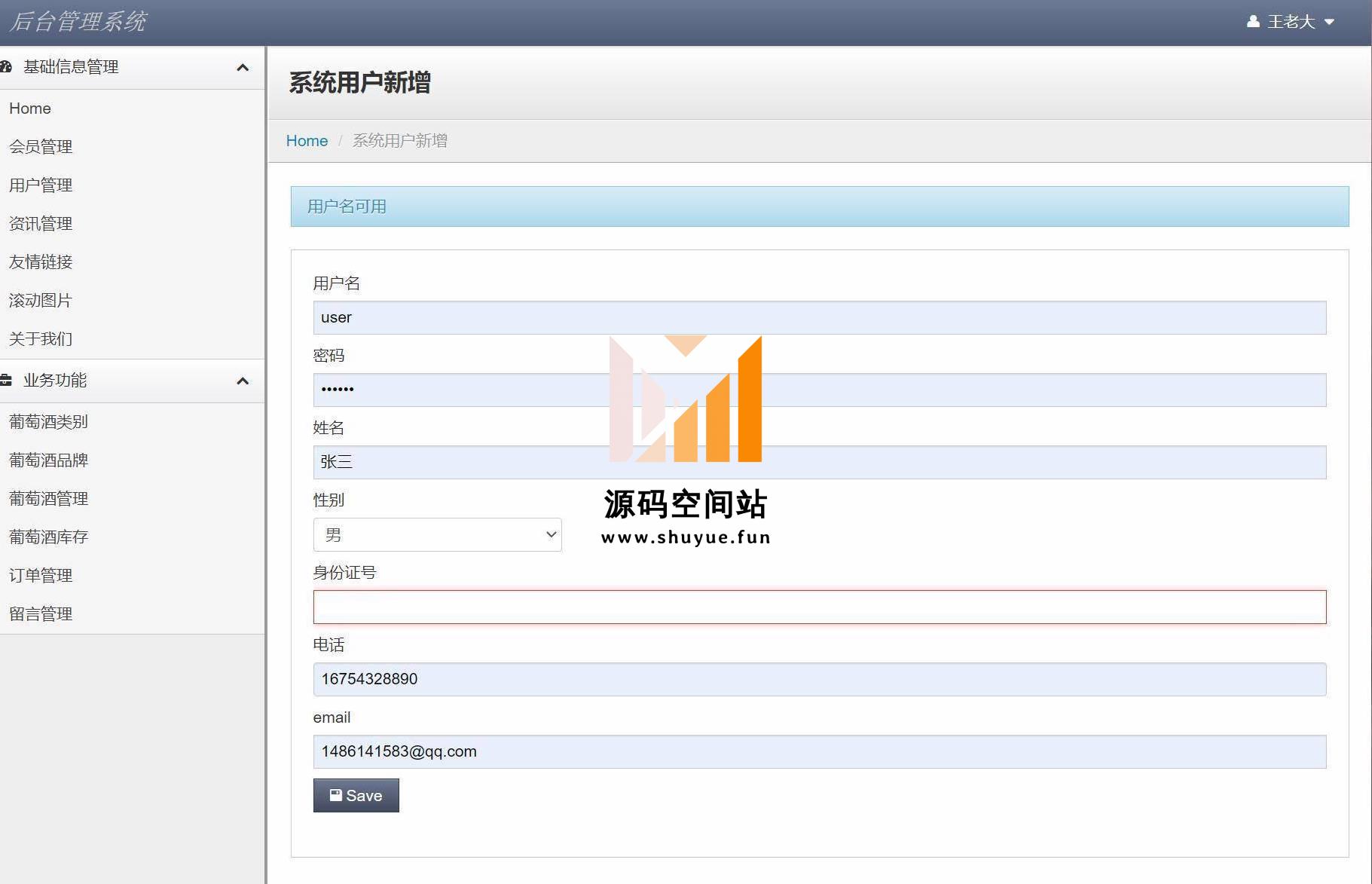1372x884 pixels.
Task: Click the 身份证号 field label
Action: 344,573
